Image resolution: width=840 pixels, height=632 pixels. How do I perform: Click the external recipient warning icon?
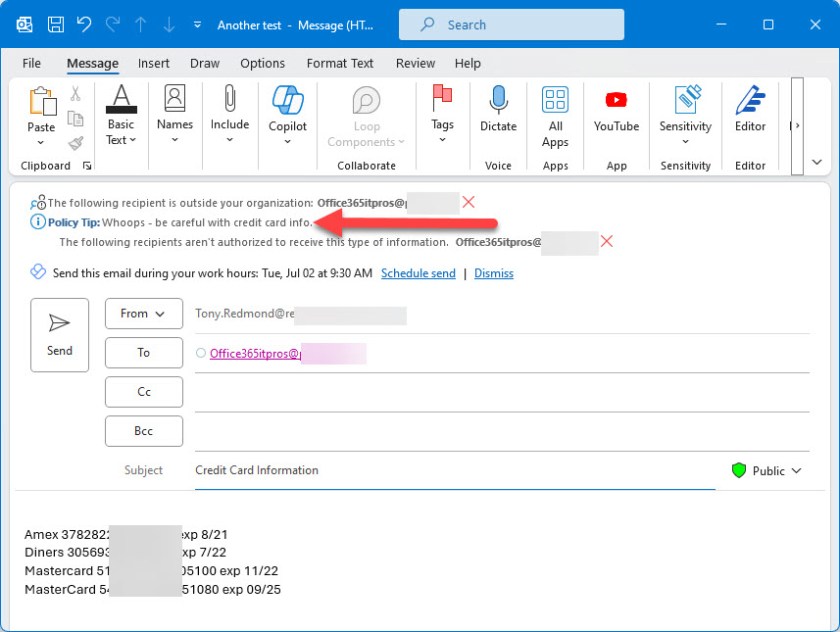point(38,202)
